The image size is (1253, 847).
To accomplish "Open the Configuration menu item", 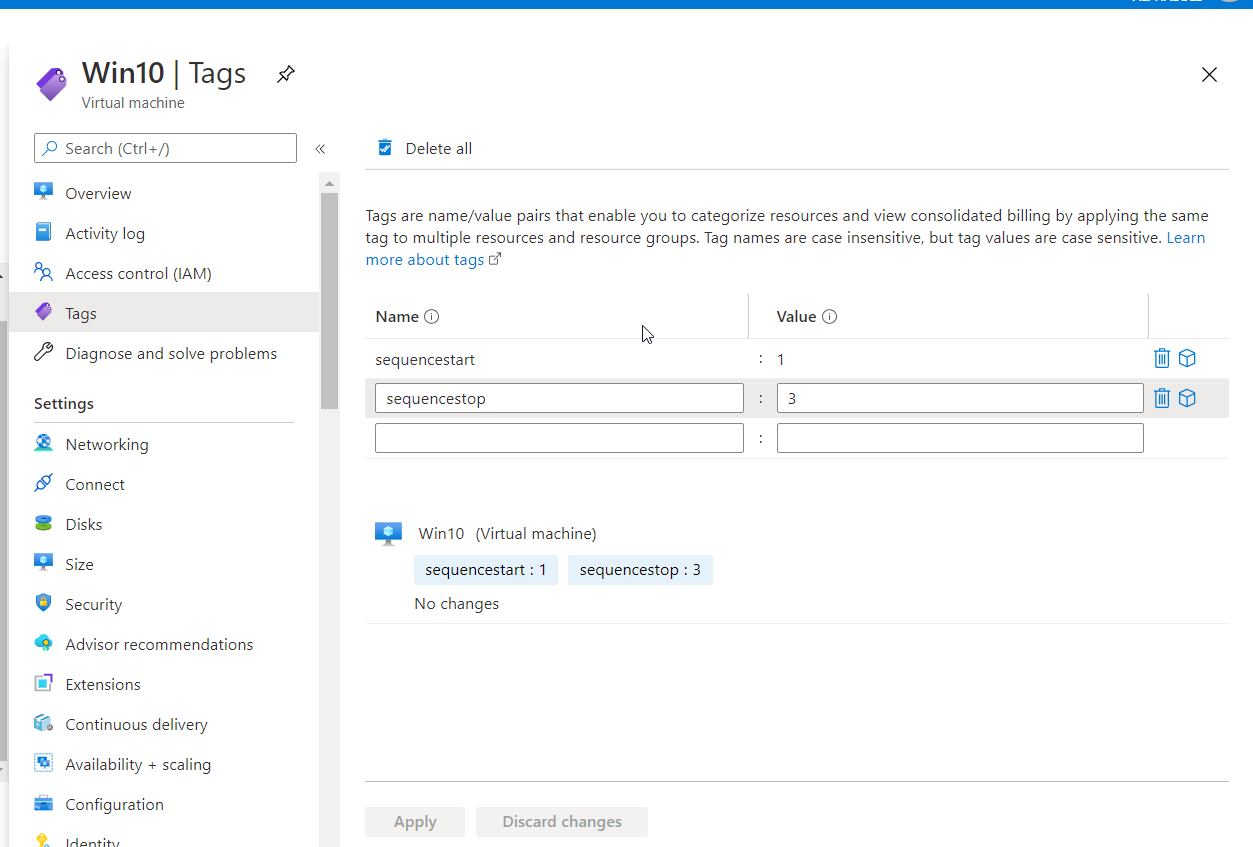I will 114,805.
